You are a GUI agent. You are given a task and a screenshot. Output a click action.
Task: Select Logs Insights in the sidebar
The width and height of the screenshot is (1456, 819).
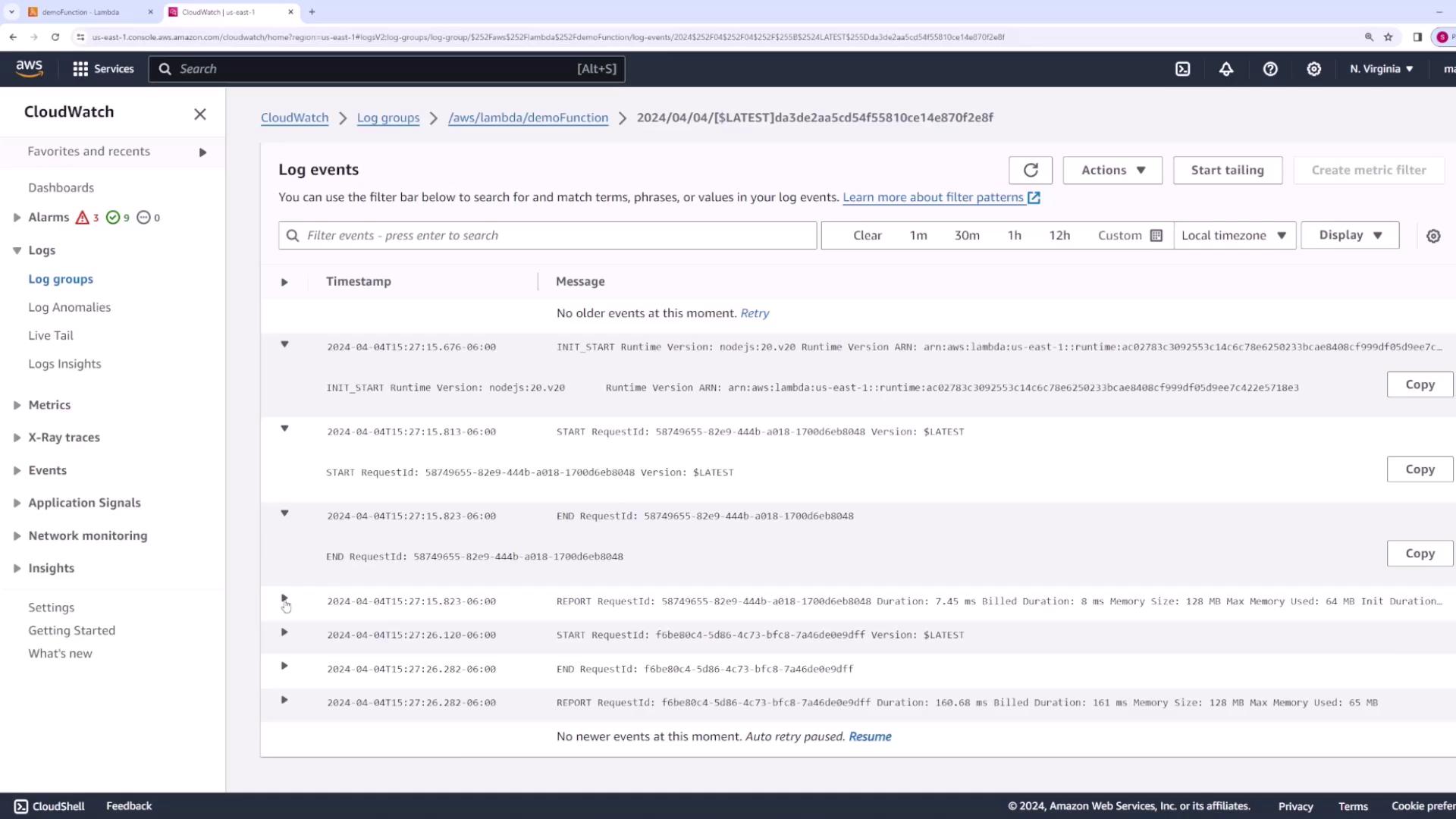pos(64,364)
